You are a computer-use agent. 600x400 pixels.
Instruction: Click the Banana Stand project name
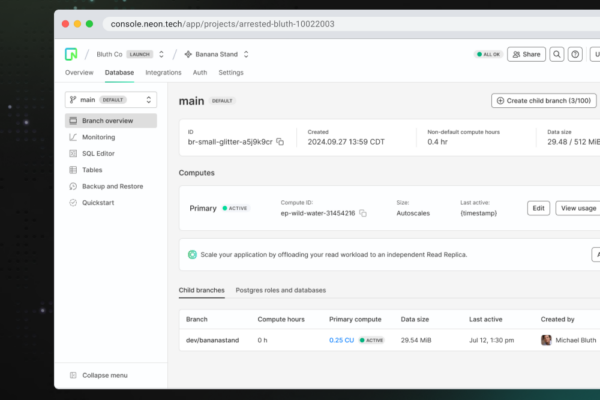pyautogui.click(x=217, y=54)
